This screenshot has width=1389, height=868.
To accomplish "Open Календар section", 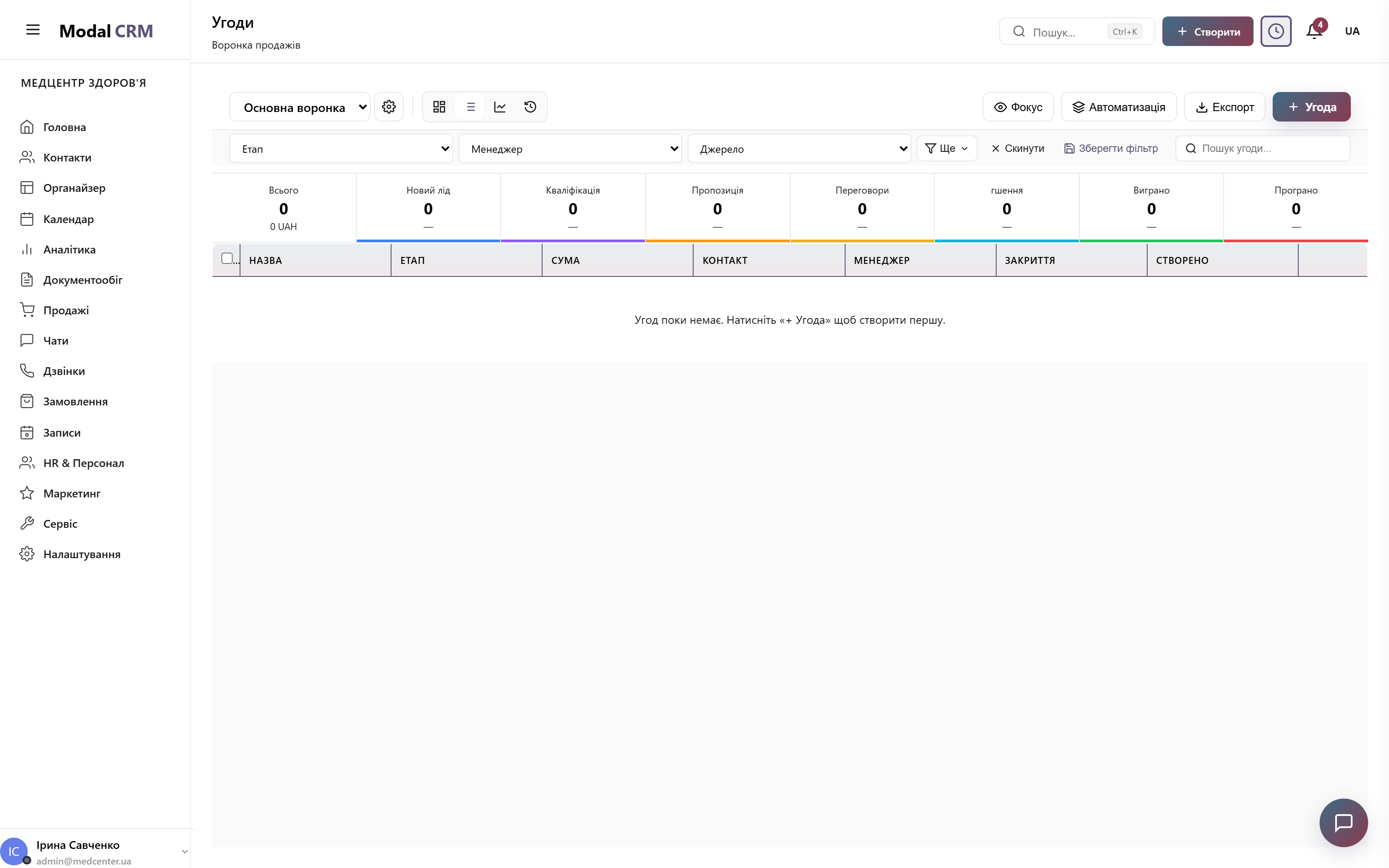I will pos(95,219).
